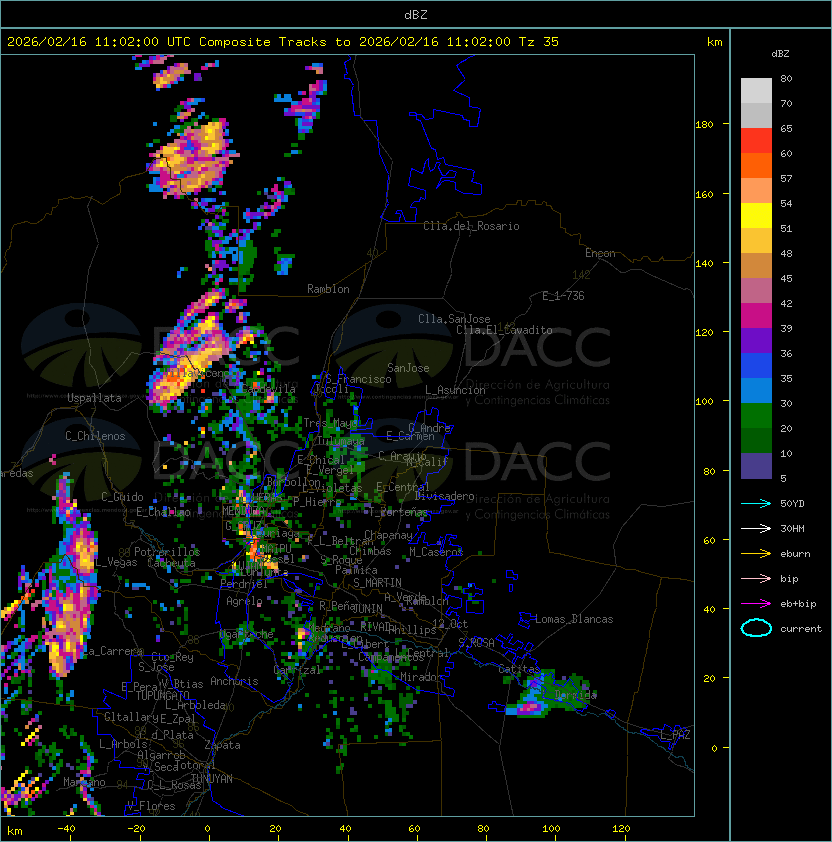Click the '180' km mark on vertical axis
The image size is (832, 842).
coord(704,124)
